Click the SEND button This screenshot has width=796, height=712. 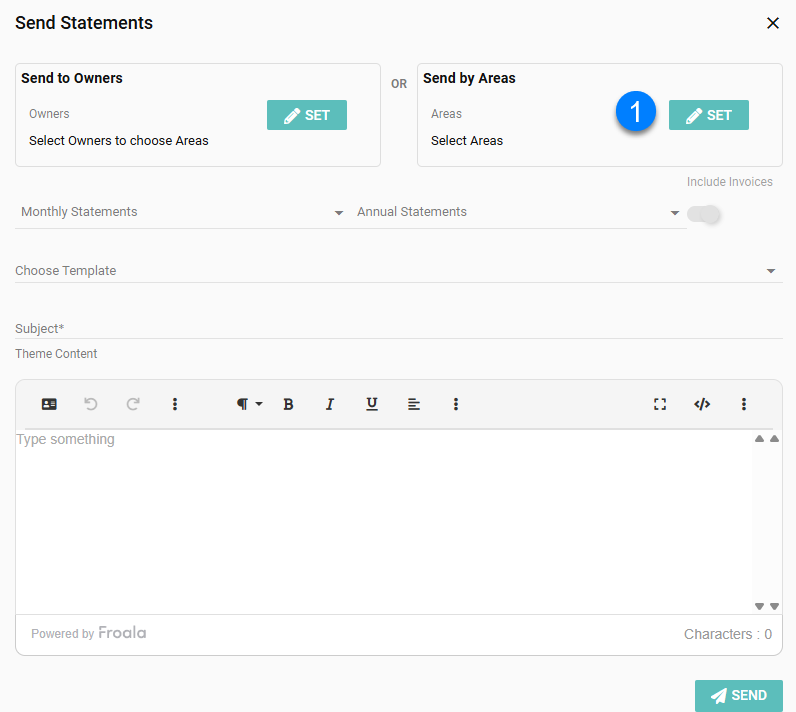pos(738,696)
